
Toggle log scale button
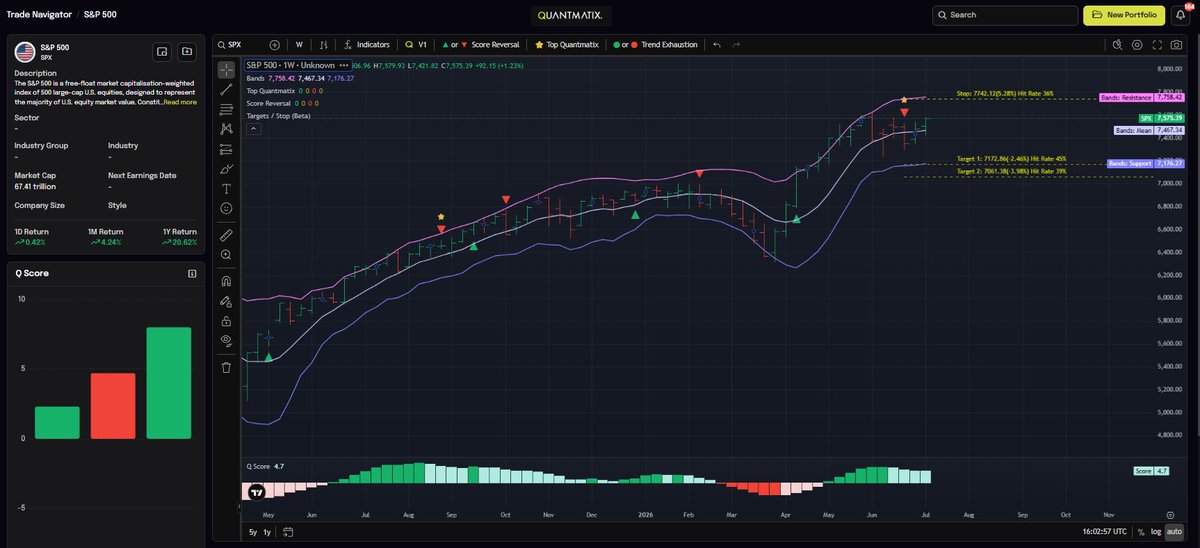1155,533
